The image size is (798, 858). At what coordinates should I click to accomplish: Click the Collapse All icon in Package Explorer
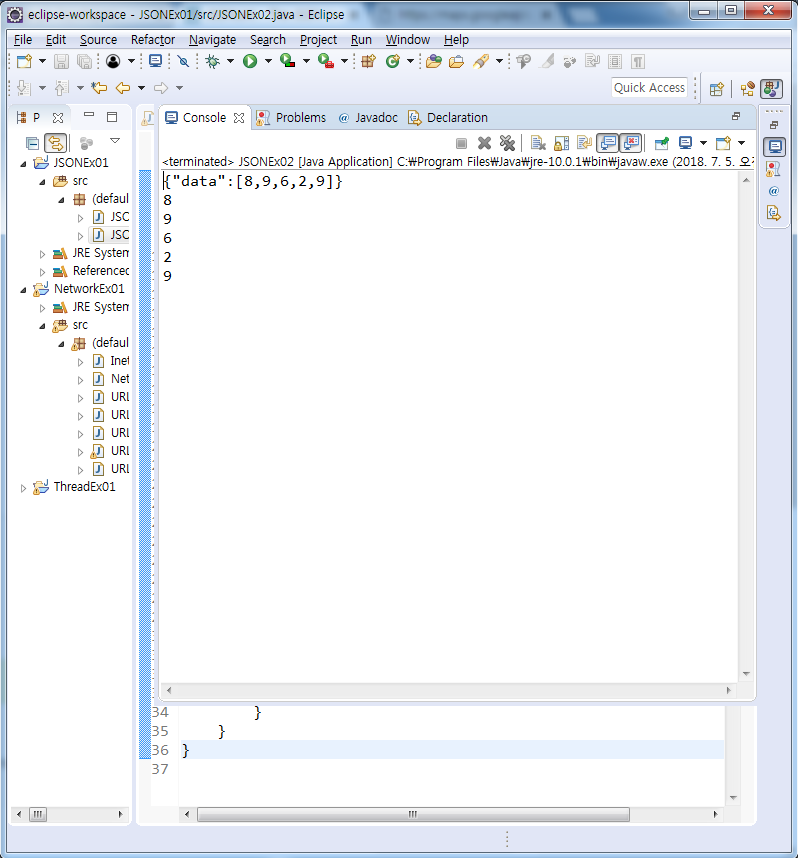coord(32,143)
